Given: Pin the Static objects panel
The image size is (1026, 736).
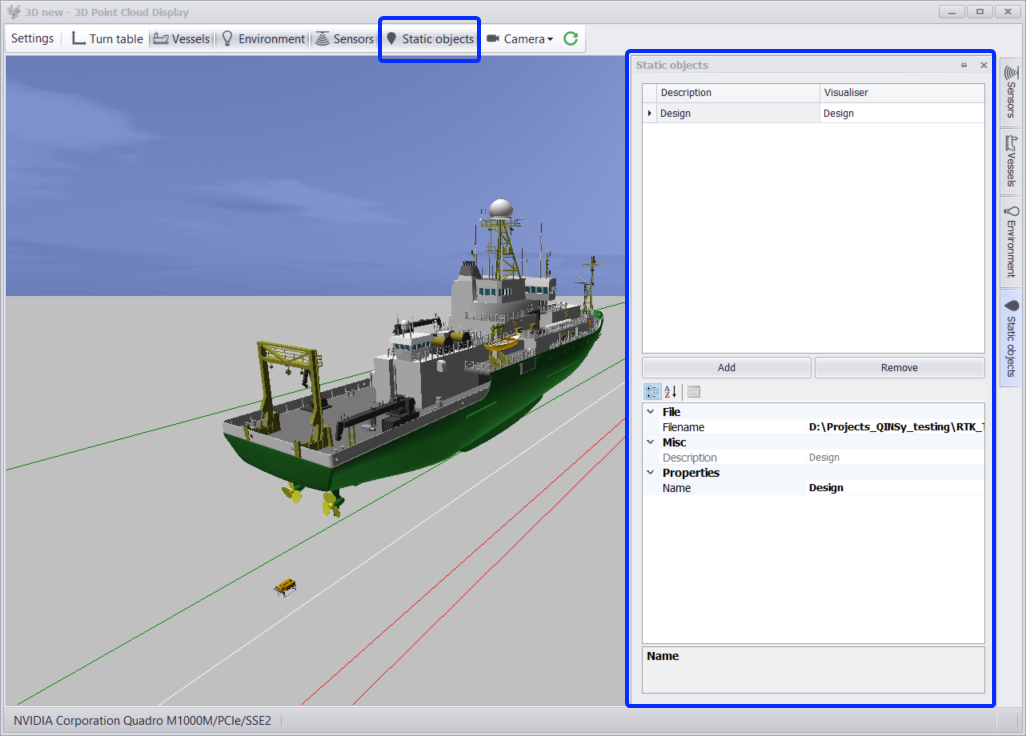Looking at the screenshot, I should (964, 65).
